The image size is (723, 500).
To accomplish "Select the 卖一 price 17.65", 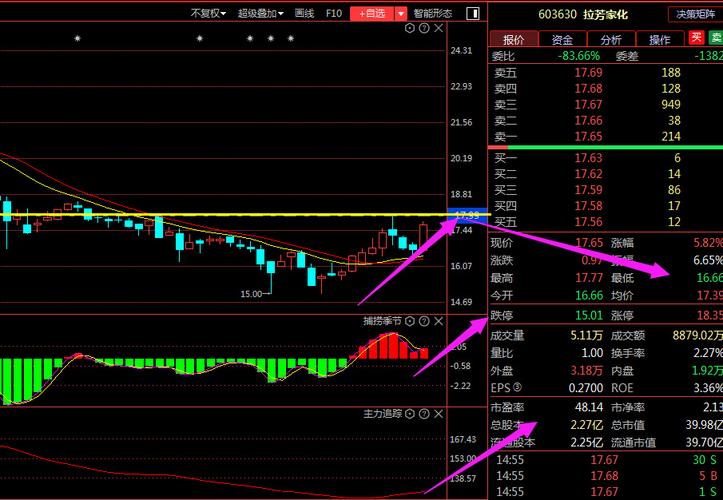I will coord(588,137).
